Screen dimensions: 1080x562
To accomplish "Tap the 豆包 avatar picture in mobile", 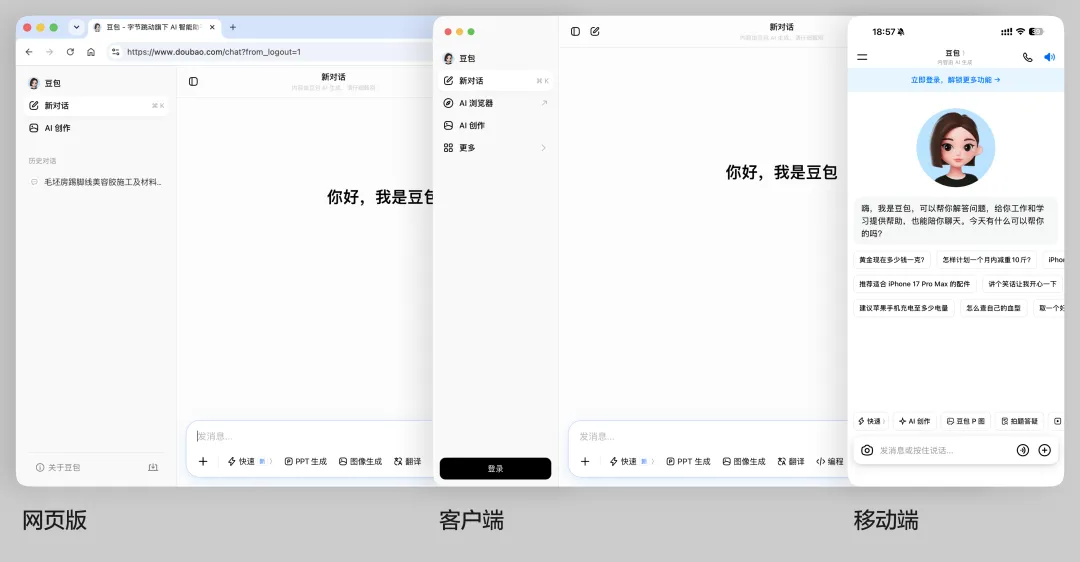I will point(955,147).
